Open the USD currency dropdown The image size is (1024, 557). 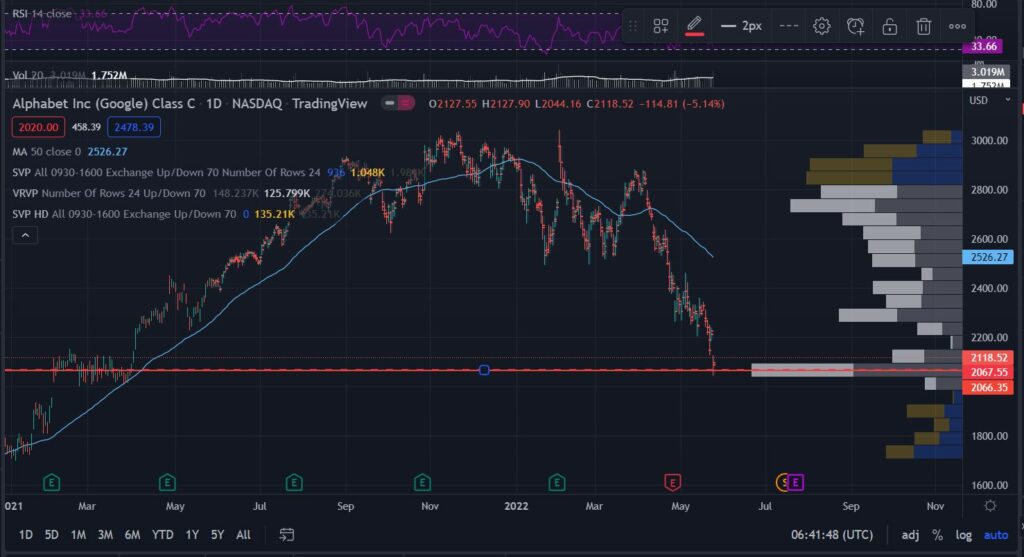[990, 101]
